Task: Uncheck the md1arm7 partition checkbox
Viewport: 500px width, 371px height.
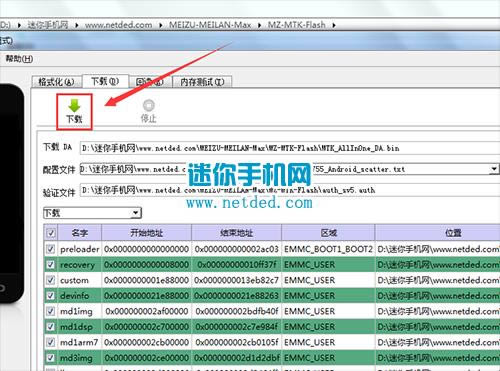Action: click(51, 342)
